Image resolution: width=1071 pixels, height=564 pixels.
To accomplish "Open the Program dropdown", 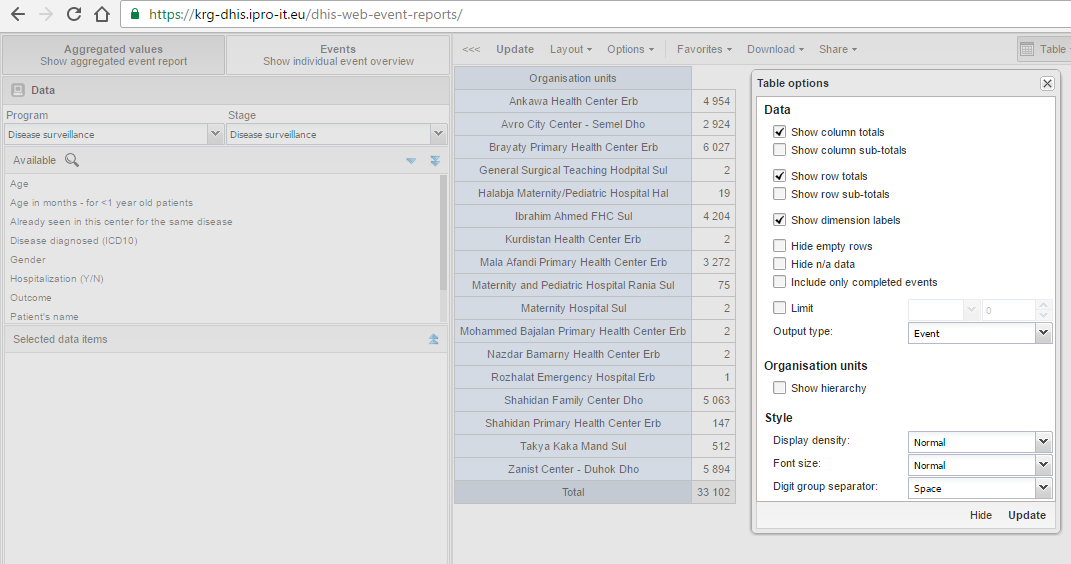I will click(215, 134).
